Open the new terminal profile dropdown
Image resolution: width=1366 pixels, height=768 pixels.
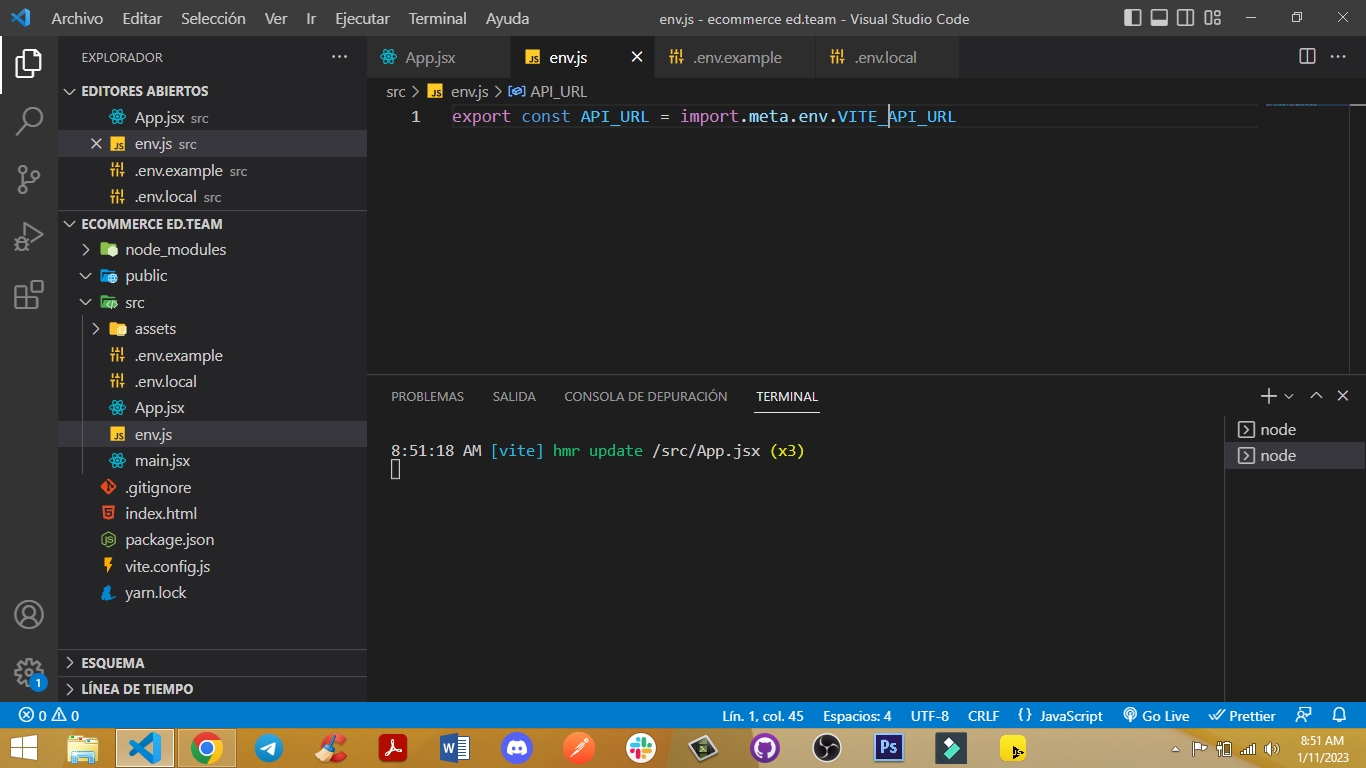(1289, 397)
